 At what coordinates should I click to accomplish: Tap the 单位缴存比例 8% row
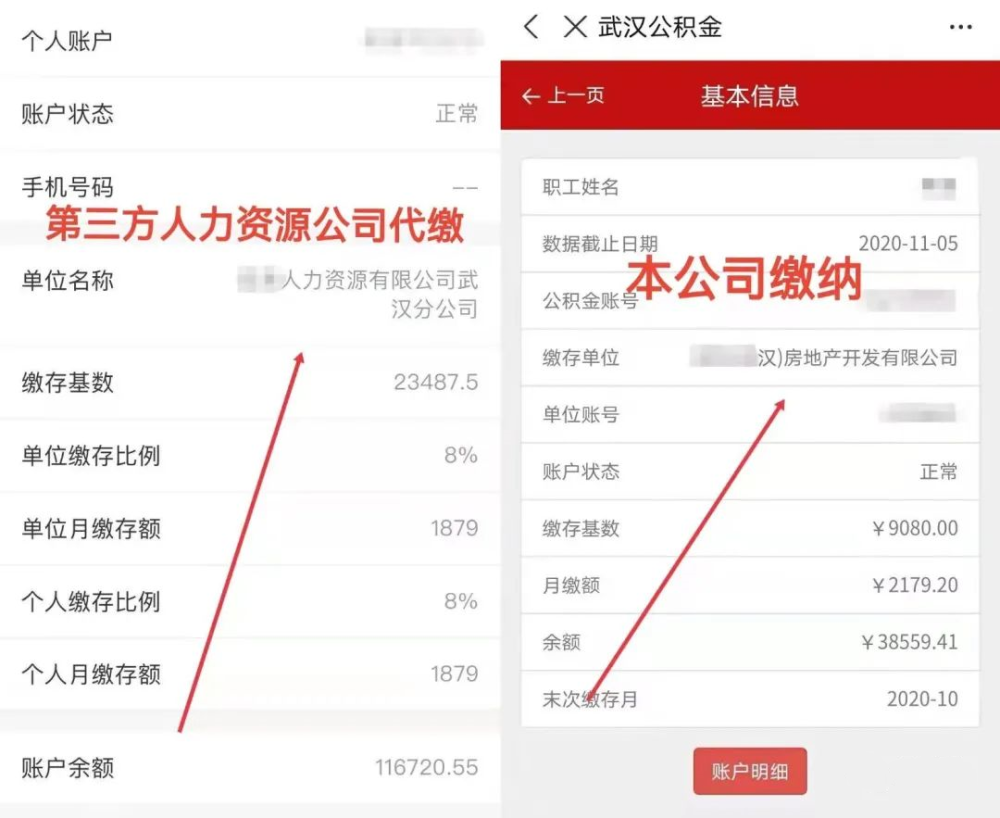click(250, 456)
